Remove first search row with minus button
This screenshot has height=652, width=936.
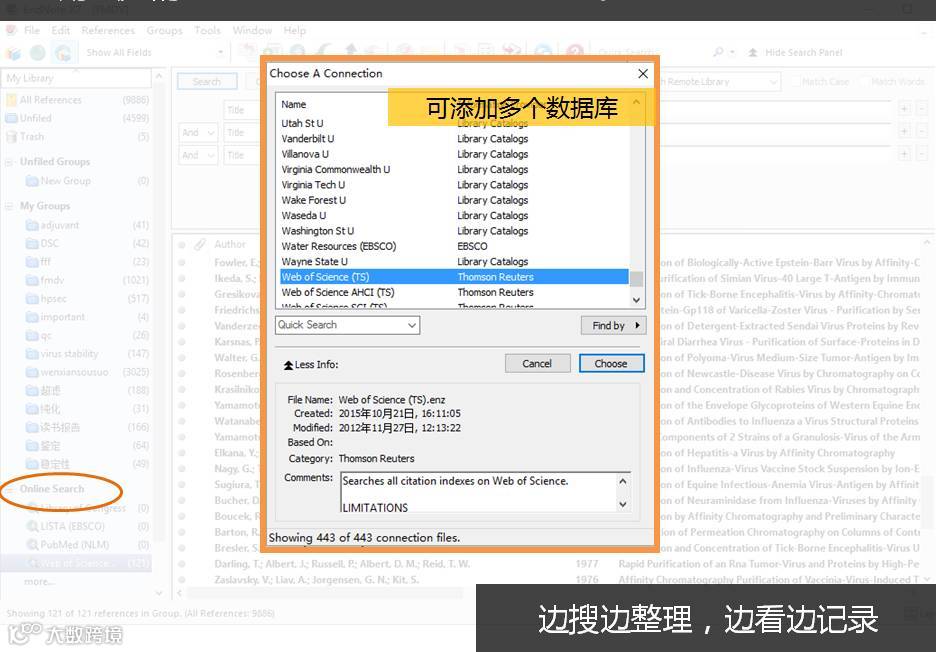click(x=922, y=109)
